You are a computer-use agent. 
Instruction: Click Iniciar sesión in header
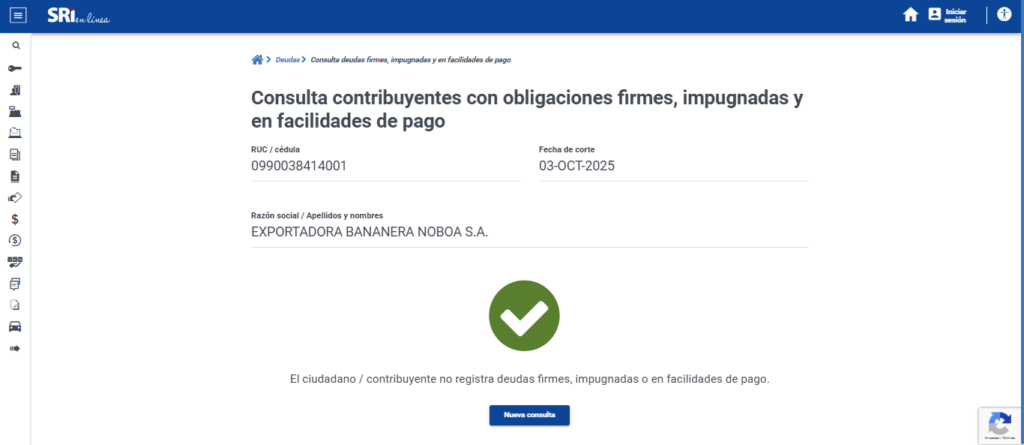[947, 15]
